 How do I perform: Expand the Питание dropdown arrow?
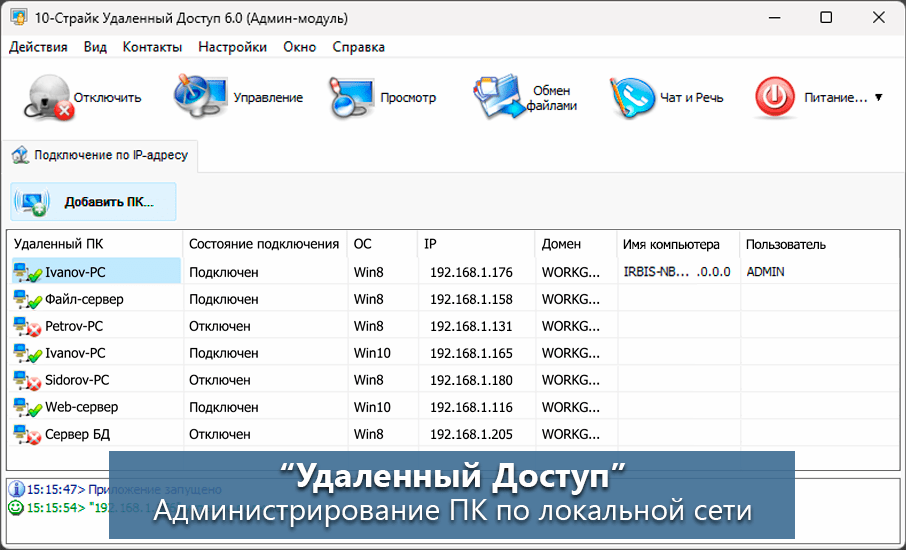[x=878, y=98]
